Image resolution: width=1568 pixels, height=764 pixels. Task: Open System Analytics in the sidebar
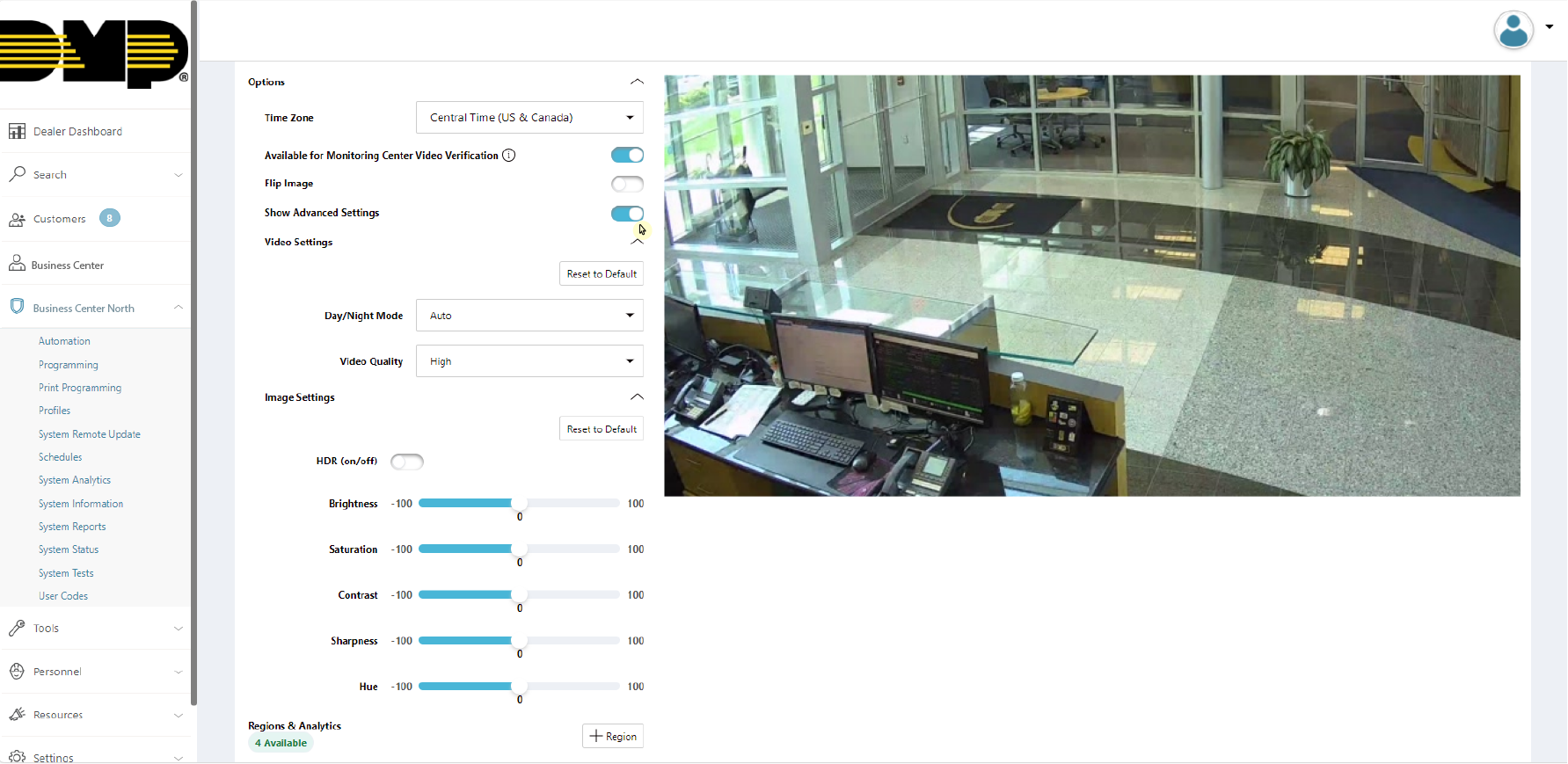tap(75, 480)
